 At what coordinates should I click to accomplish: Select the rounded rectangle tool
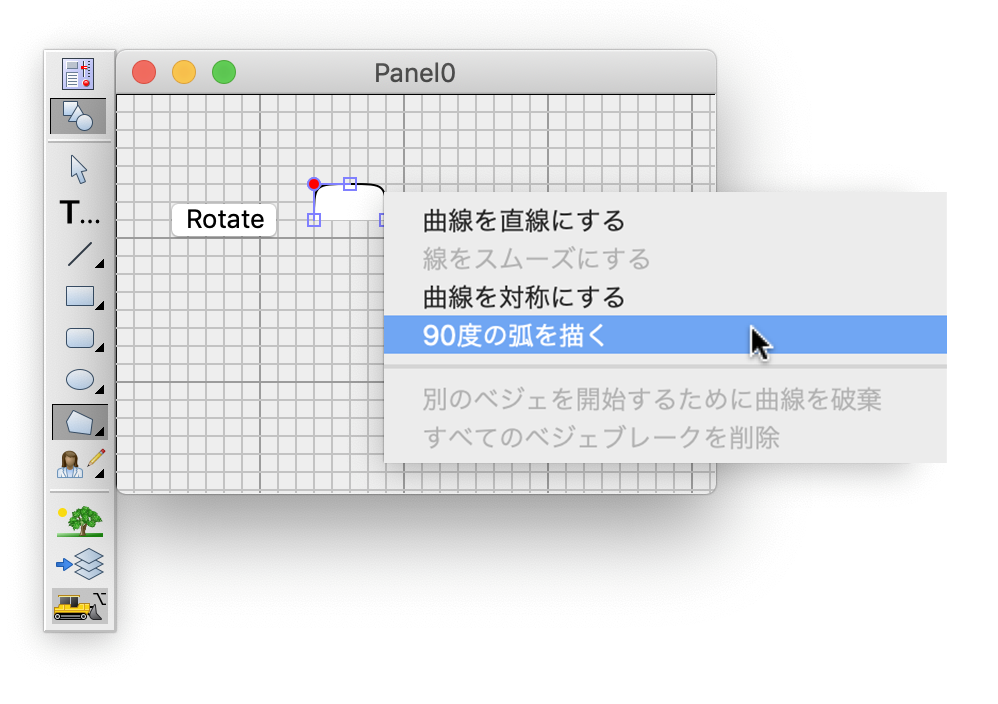(79, 338)
